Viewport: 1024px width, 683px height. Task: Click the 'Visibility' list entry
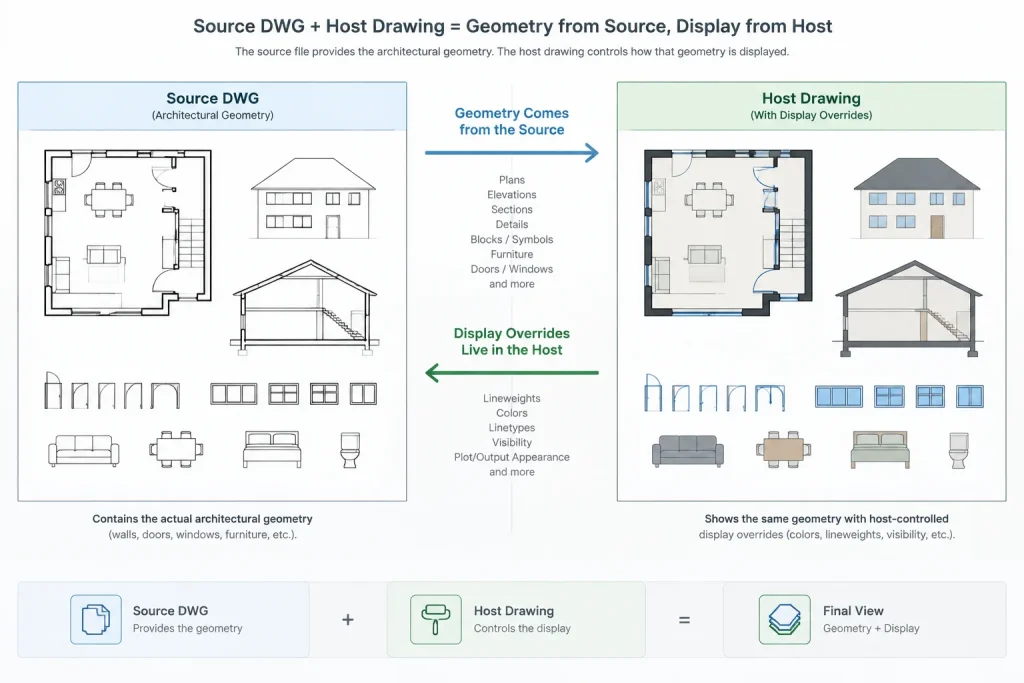pyautogui.click(x=512, y=443)
